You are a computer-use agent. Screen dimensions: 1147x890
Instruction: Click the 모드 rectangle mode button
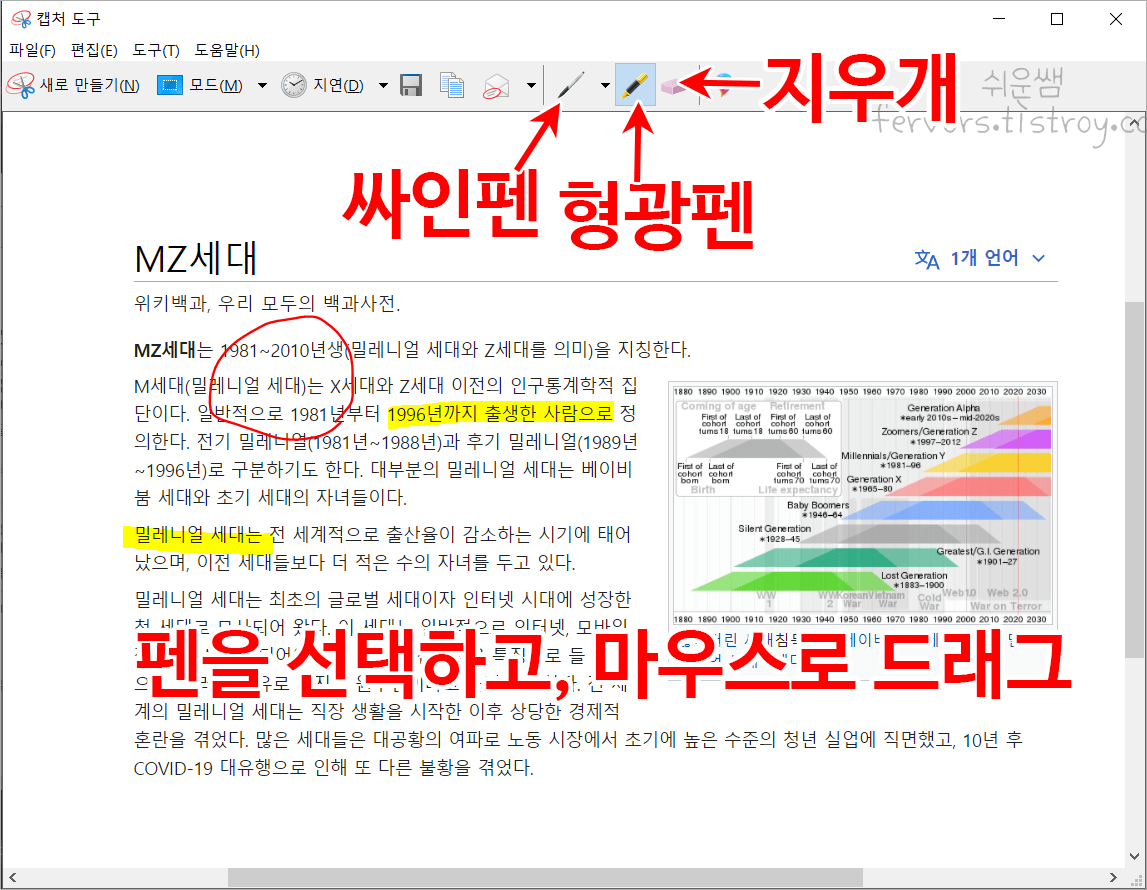[200, 86]
